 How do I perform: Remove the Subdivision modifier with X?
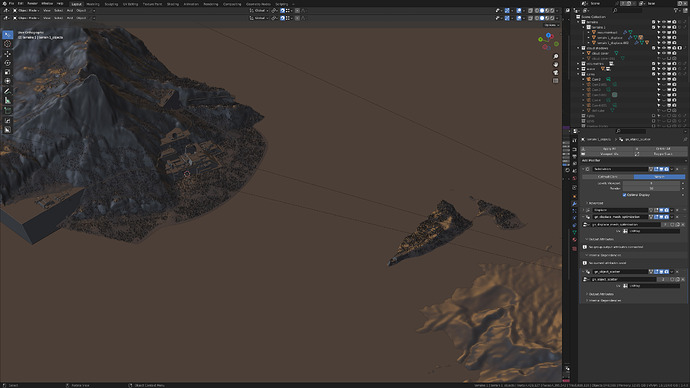pos(678,169)
